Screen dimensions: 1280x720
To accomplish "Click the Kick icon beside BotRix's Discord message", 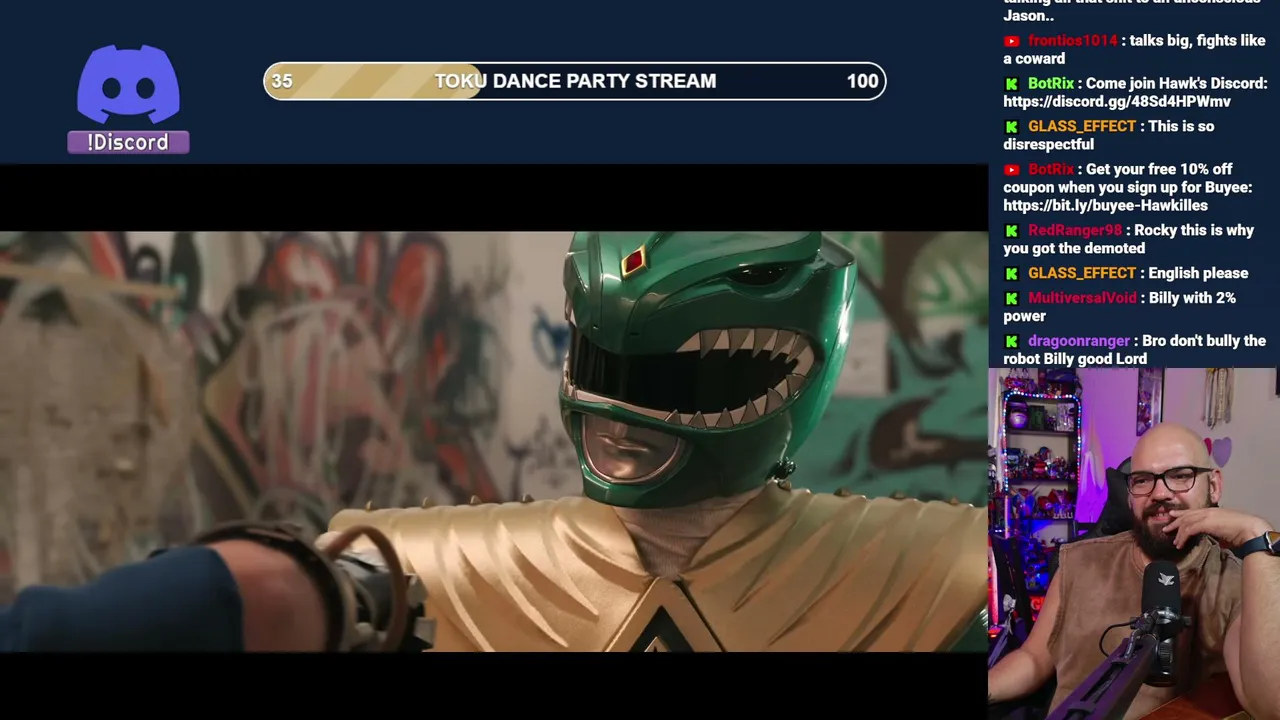I will pyautogui.click(x=1011, y=84).
